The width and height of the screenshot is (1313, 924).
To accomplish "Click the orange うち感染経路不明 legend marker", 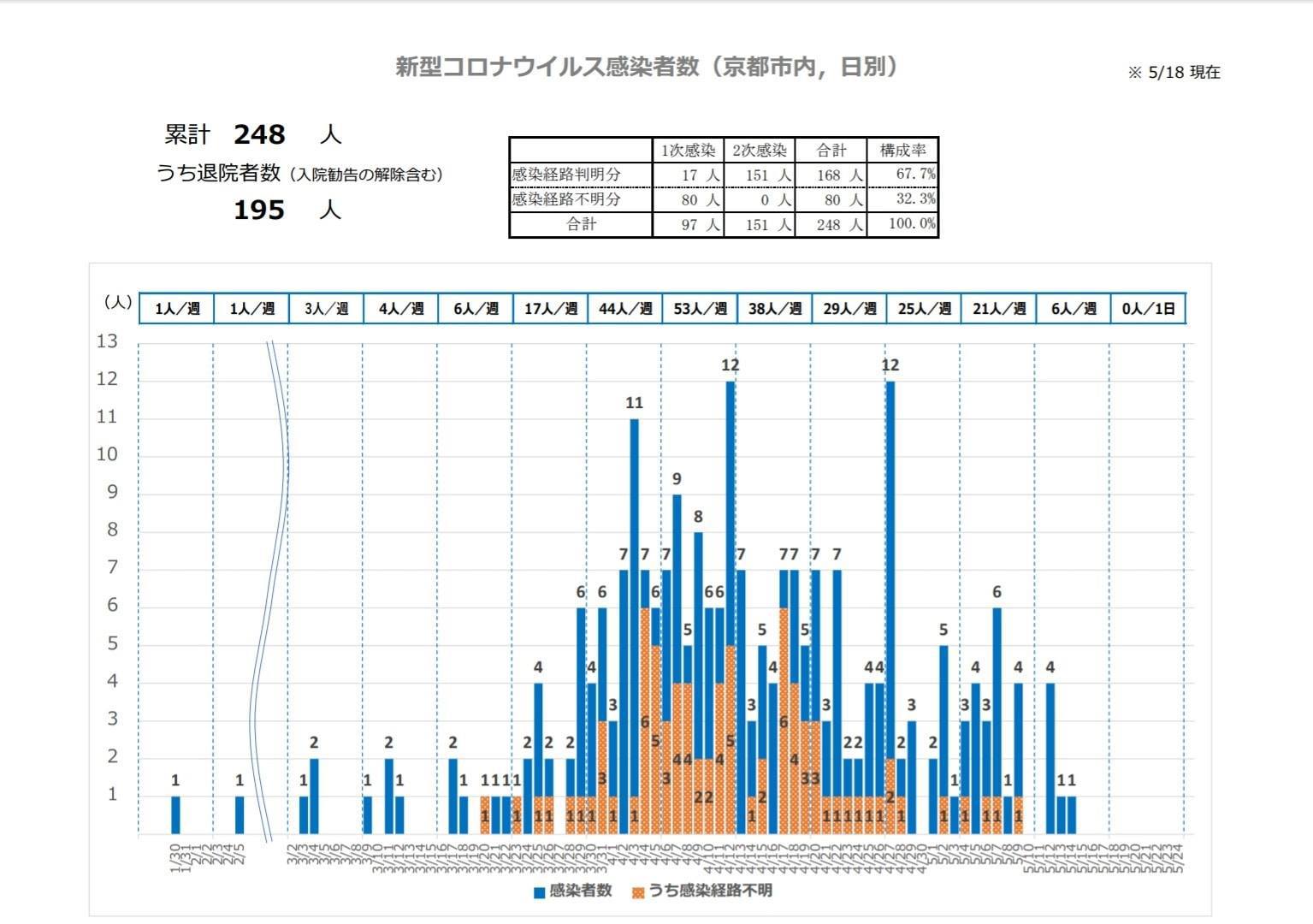I will click(x=638, y=892).
